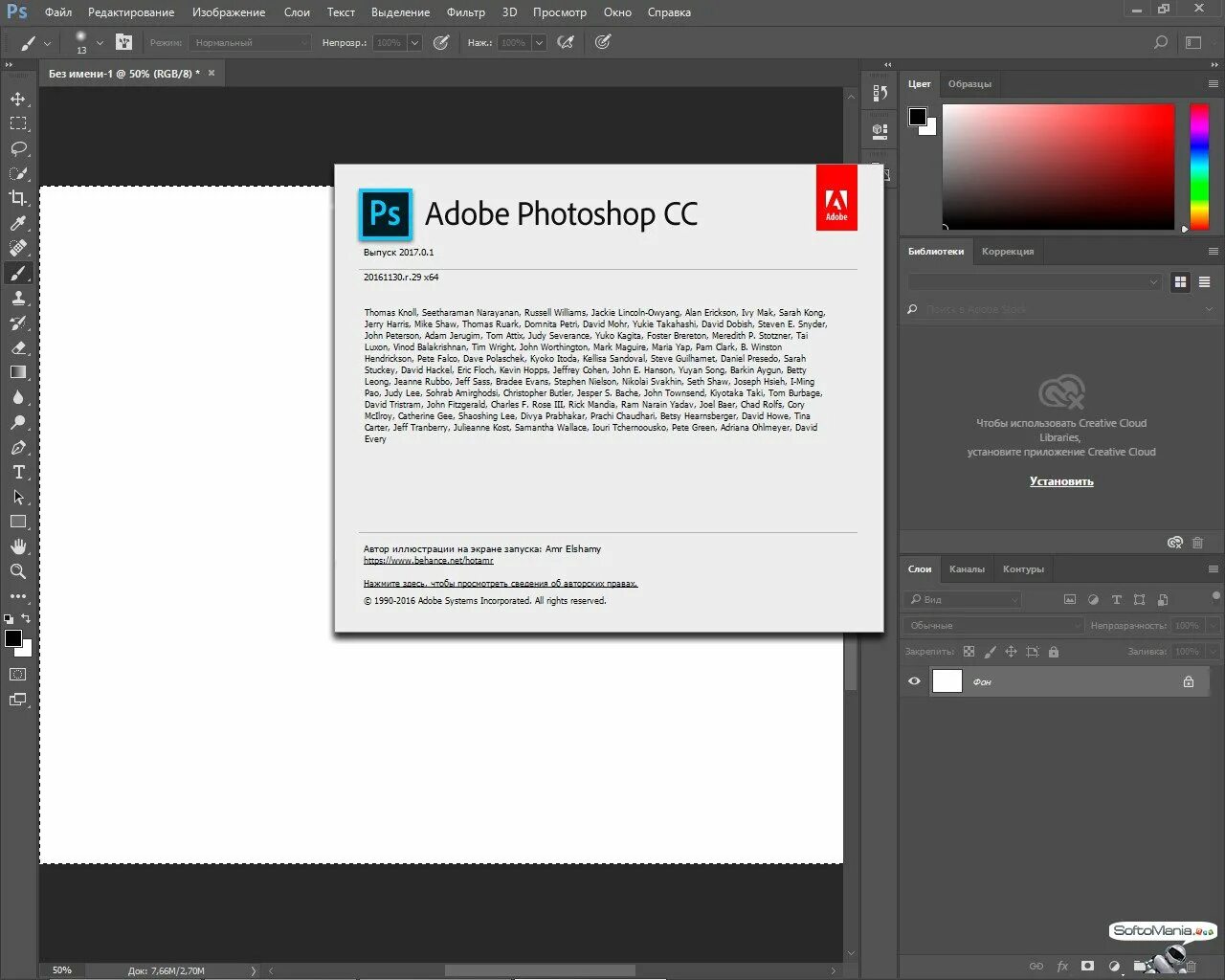Open the library selection dropdown
Viewport: 1225px width, 980px height.
point(1034,281)
